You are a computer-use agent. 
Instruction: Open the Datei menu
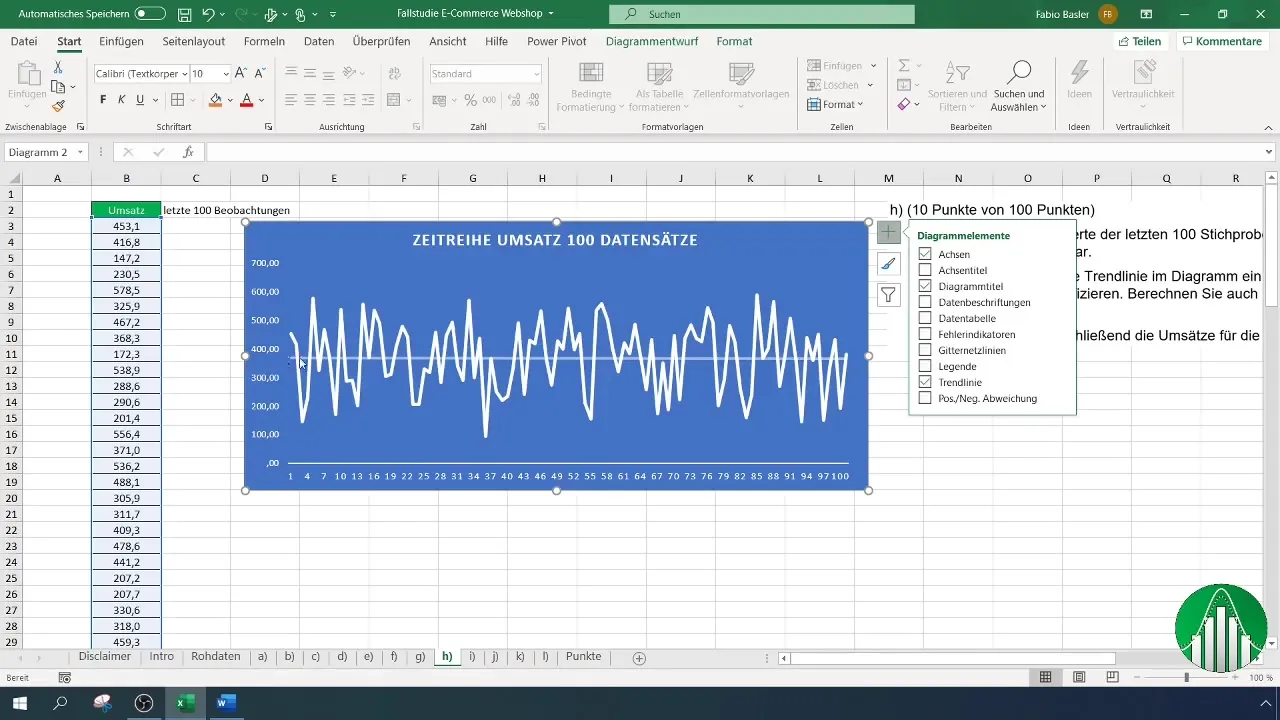pos(24,41)
